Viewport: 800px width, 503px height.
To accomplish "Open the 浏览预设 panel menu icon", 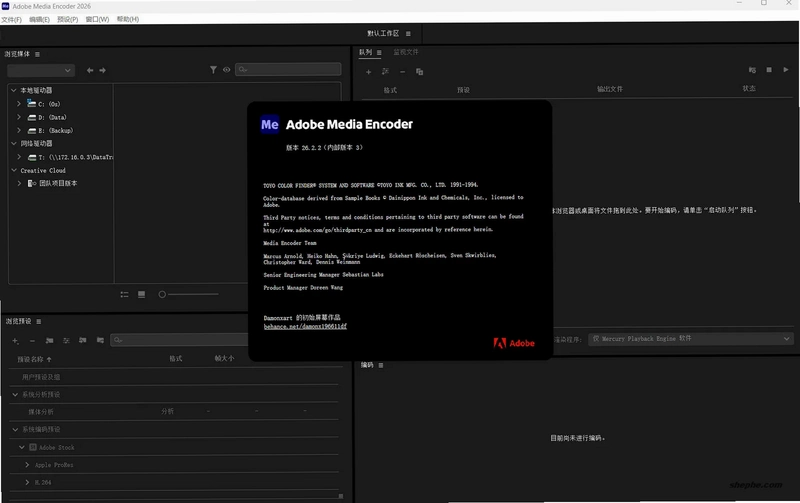I will tap(39, 321).
